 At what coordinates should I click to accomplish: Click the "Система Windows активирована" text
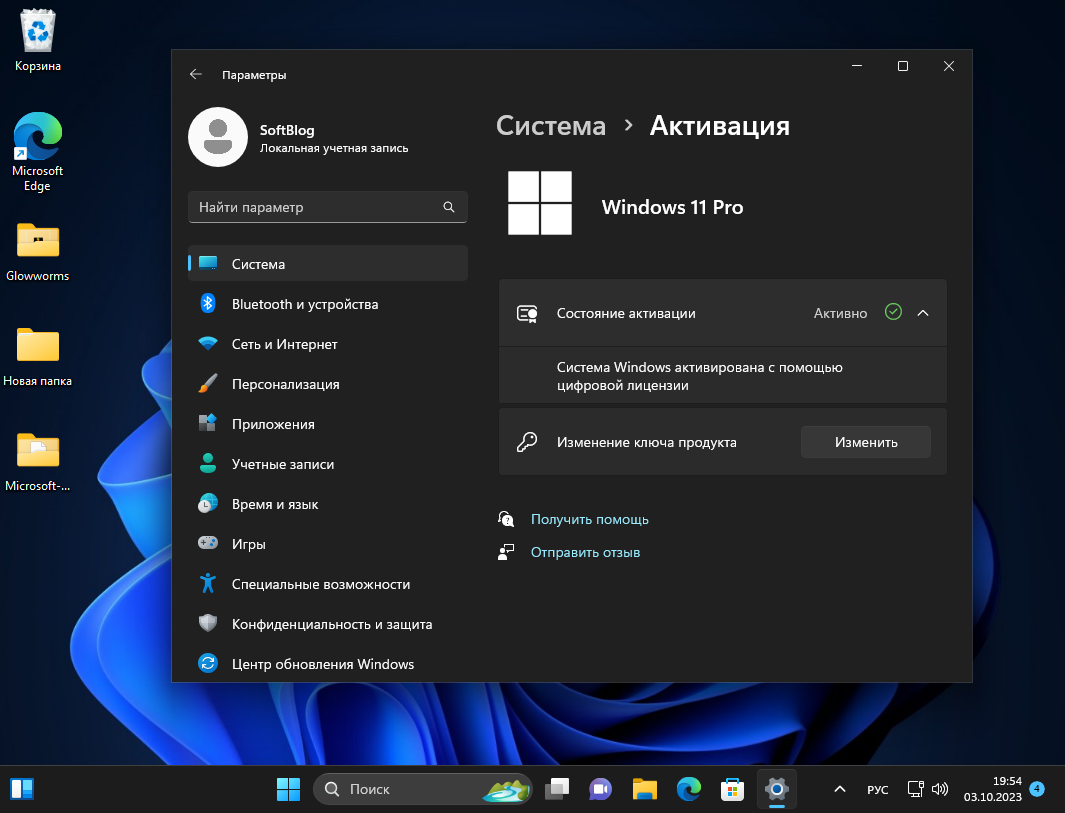(700, 376)
